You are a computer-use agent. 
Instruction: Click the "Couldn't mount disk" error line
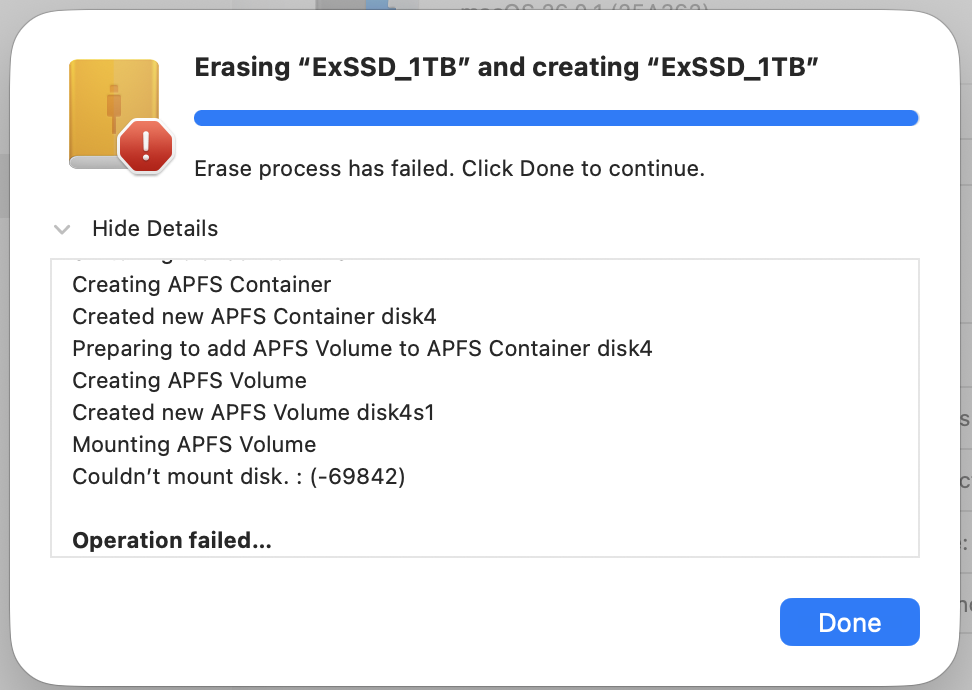tap(190, 477)
